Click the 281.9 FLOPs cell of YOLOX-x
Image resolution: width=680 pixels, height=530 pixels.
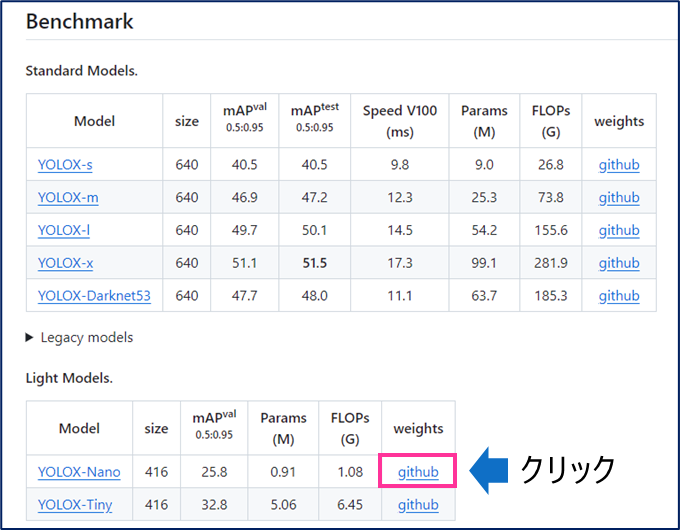tap(551, 263)
